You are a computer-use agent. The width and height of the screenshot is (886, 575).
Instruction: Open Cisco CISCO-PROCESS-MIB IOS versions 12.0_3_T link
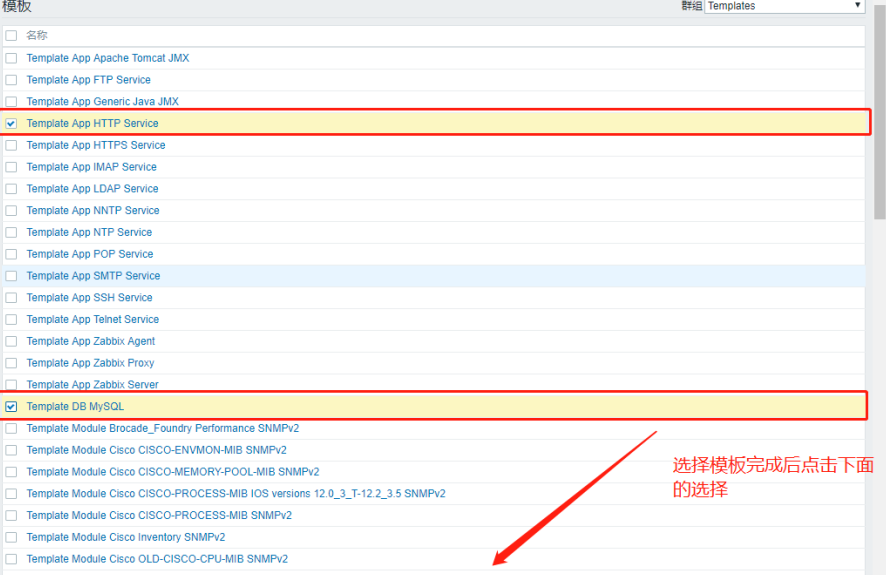pos(236,494)
